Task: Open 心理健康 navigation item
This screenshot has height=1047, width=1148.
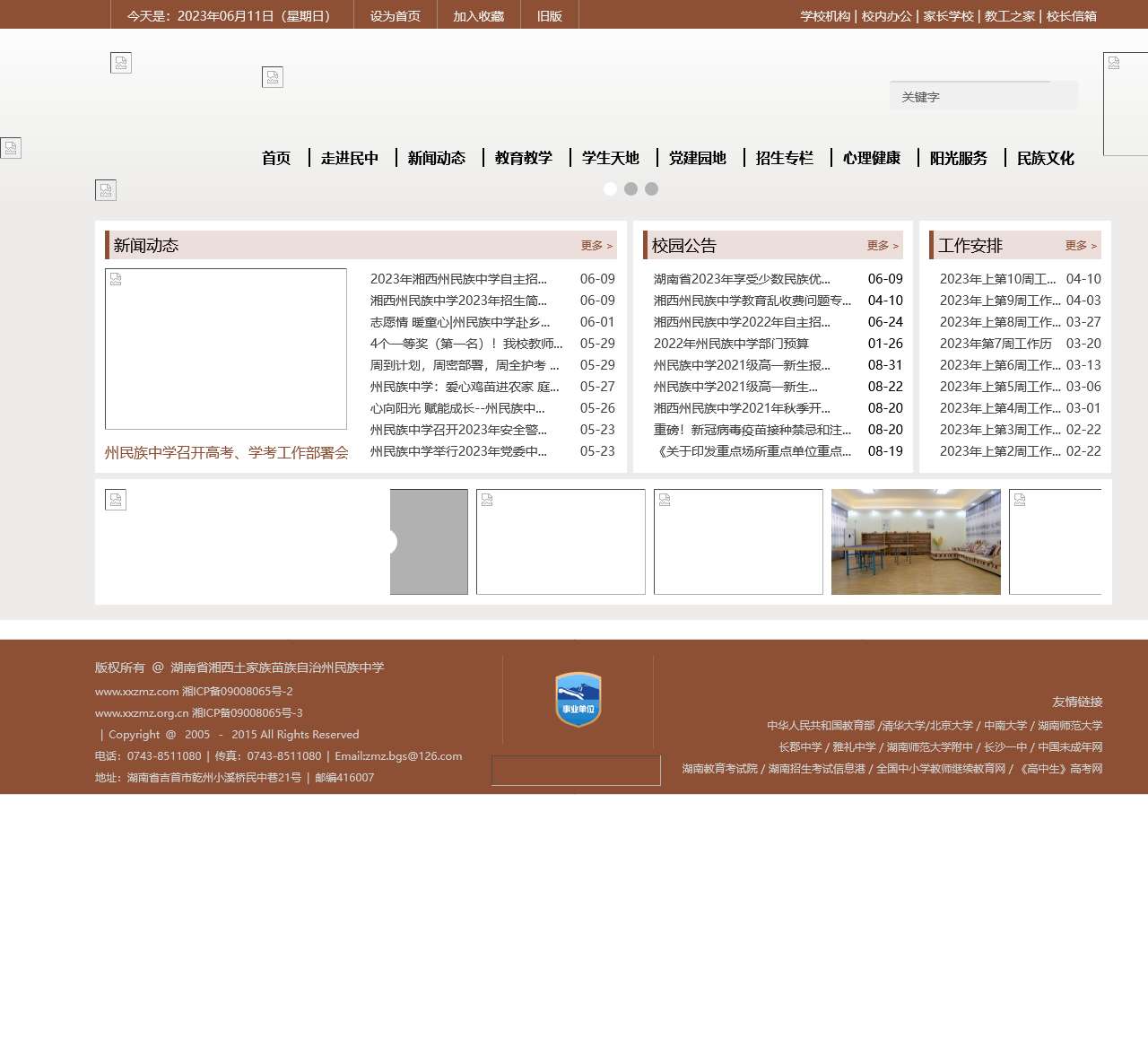Action: tap(872, 158)
